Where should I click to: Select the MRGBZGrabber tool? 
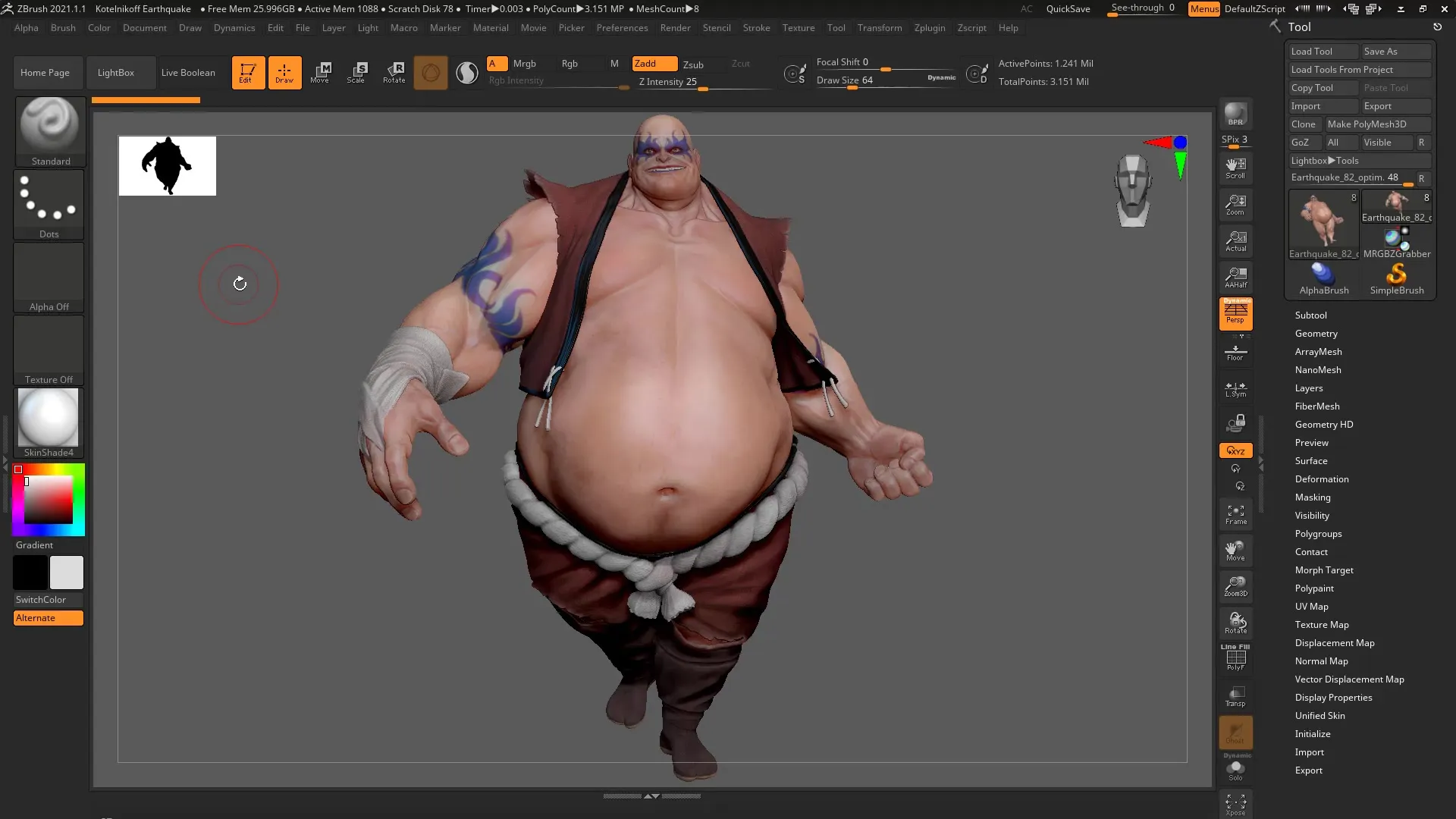tap(1397, 243)
